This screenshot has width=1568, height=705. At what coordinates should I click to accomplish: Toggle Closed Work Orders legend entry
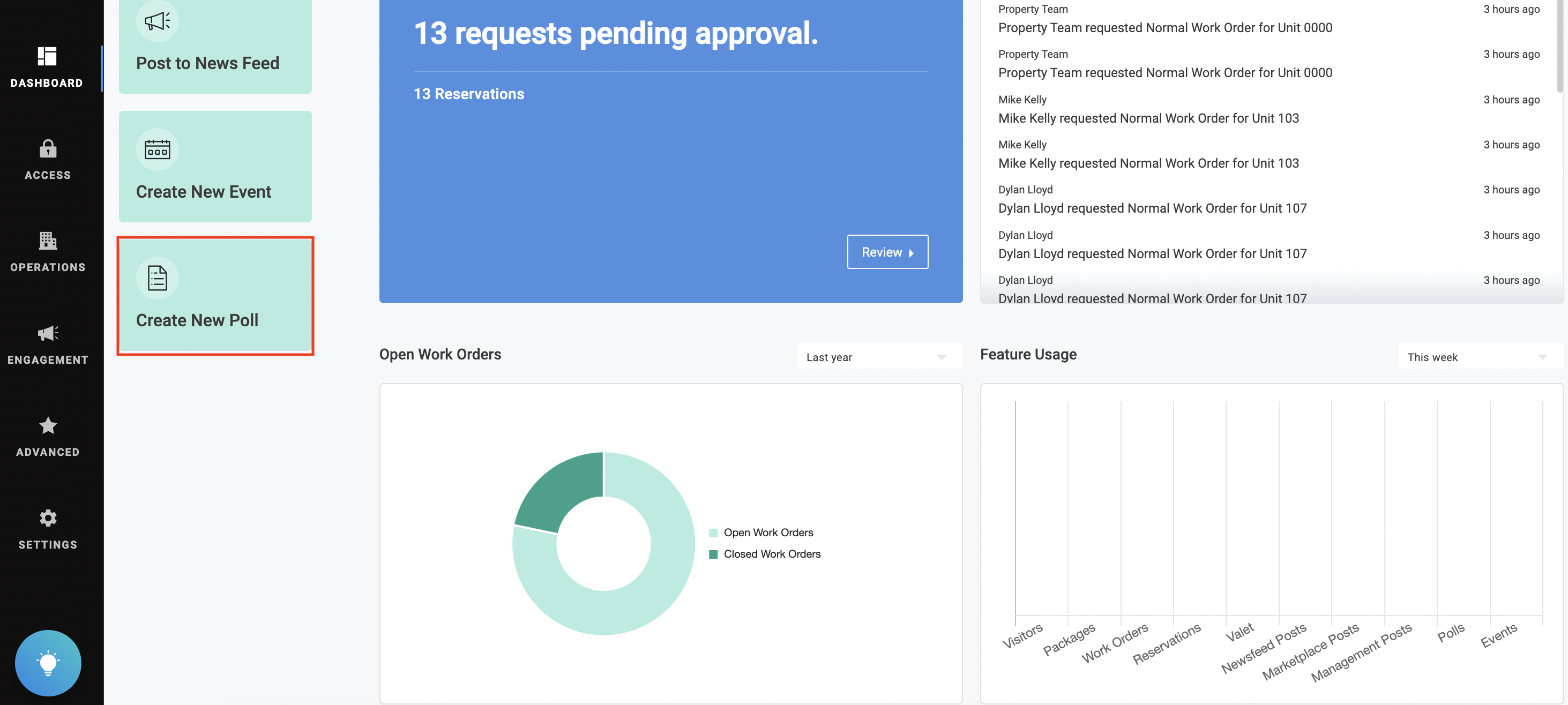point(771,554)
